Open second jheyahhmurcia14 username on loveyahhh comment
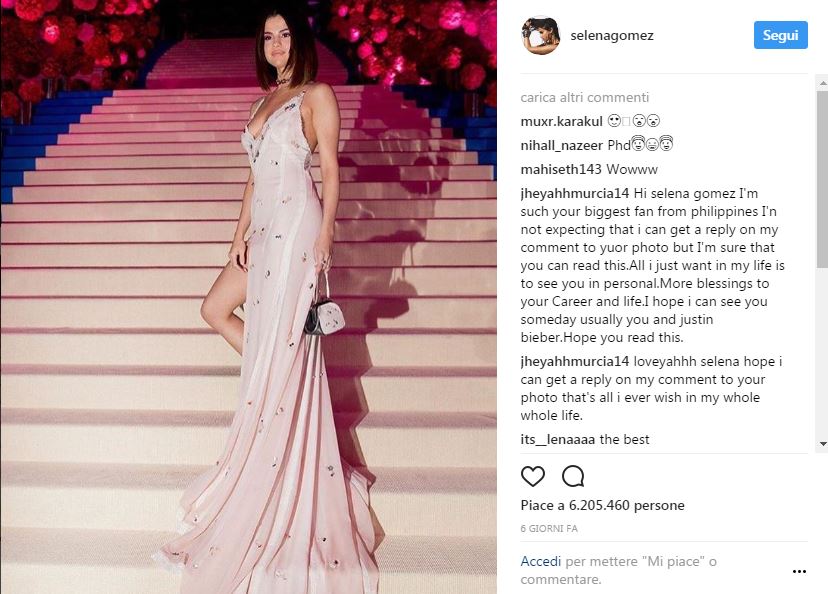The image size is (828, 594). point(575,361)
